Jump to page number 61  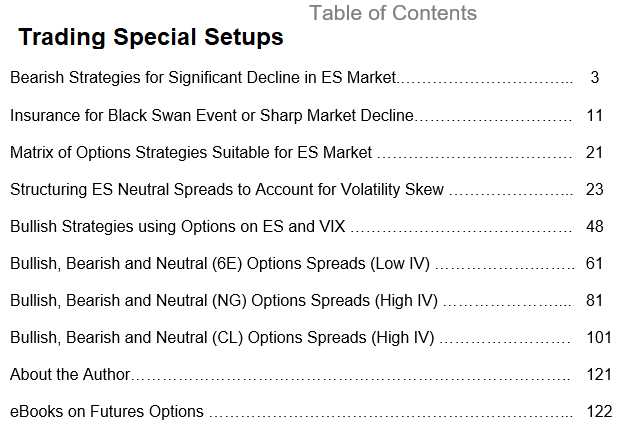point(594,264)
